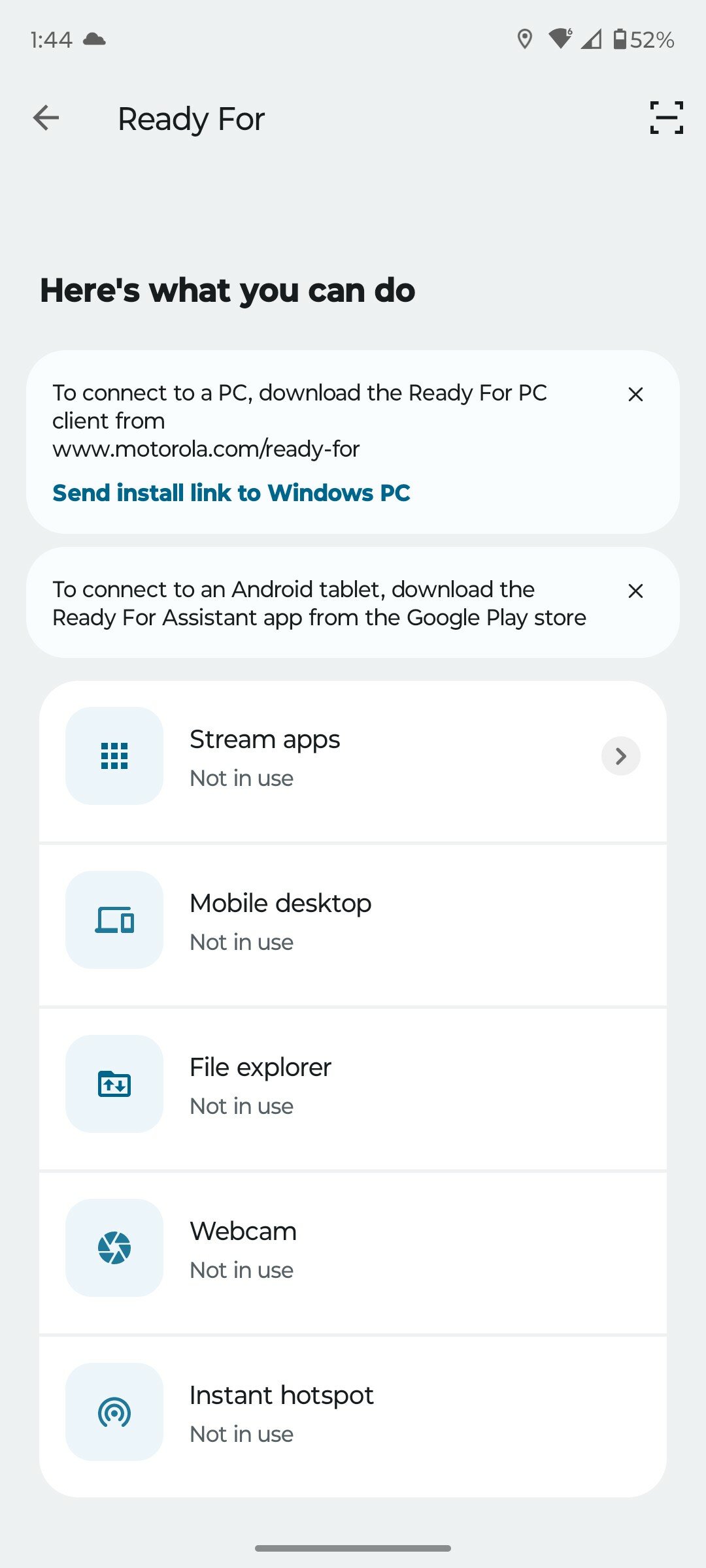Tap the Instant hotspot signal icon
The width and height of the screenshot is (706, 1568).
pos(114,1412)
